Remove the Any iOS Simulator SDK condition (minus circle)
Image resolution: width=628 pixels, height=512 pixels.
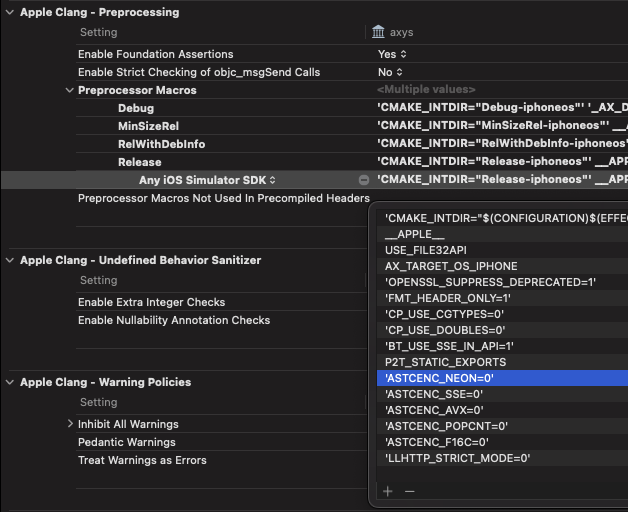pyautogui.click(x=364, y=180)
